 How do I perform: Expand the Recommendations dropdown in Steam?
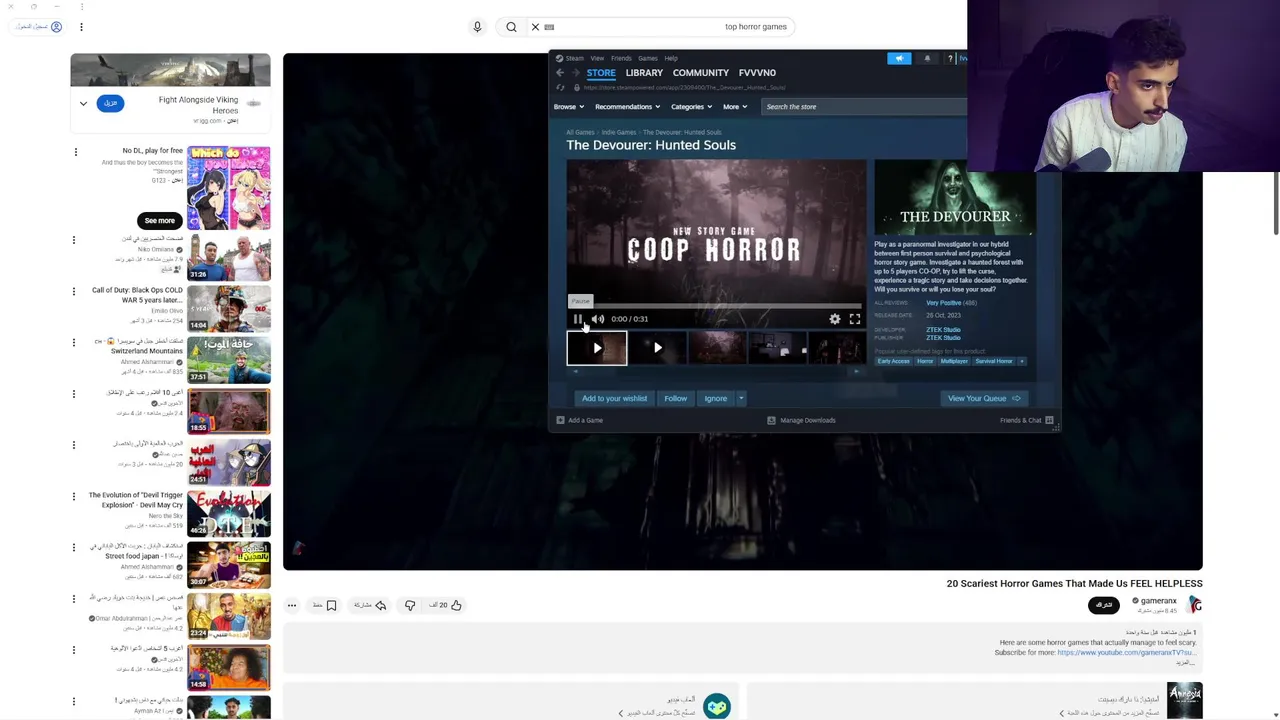pos(627,107)
